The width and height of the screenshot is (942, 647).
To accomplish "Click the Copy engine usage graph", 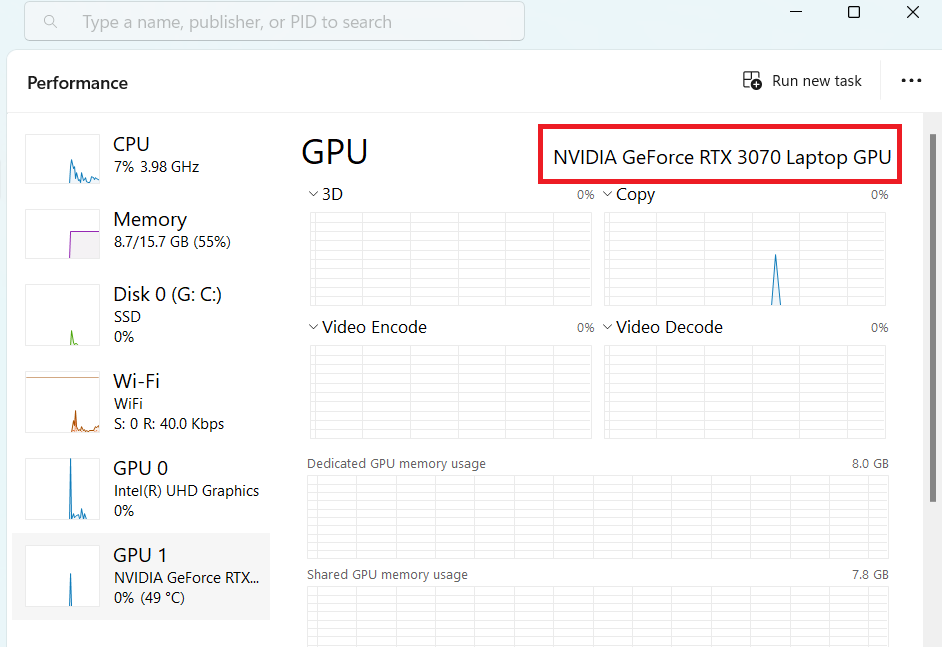I will click(745, 259).
